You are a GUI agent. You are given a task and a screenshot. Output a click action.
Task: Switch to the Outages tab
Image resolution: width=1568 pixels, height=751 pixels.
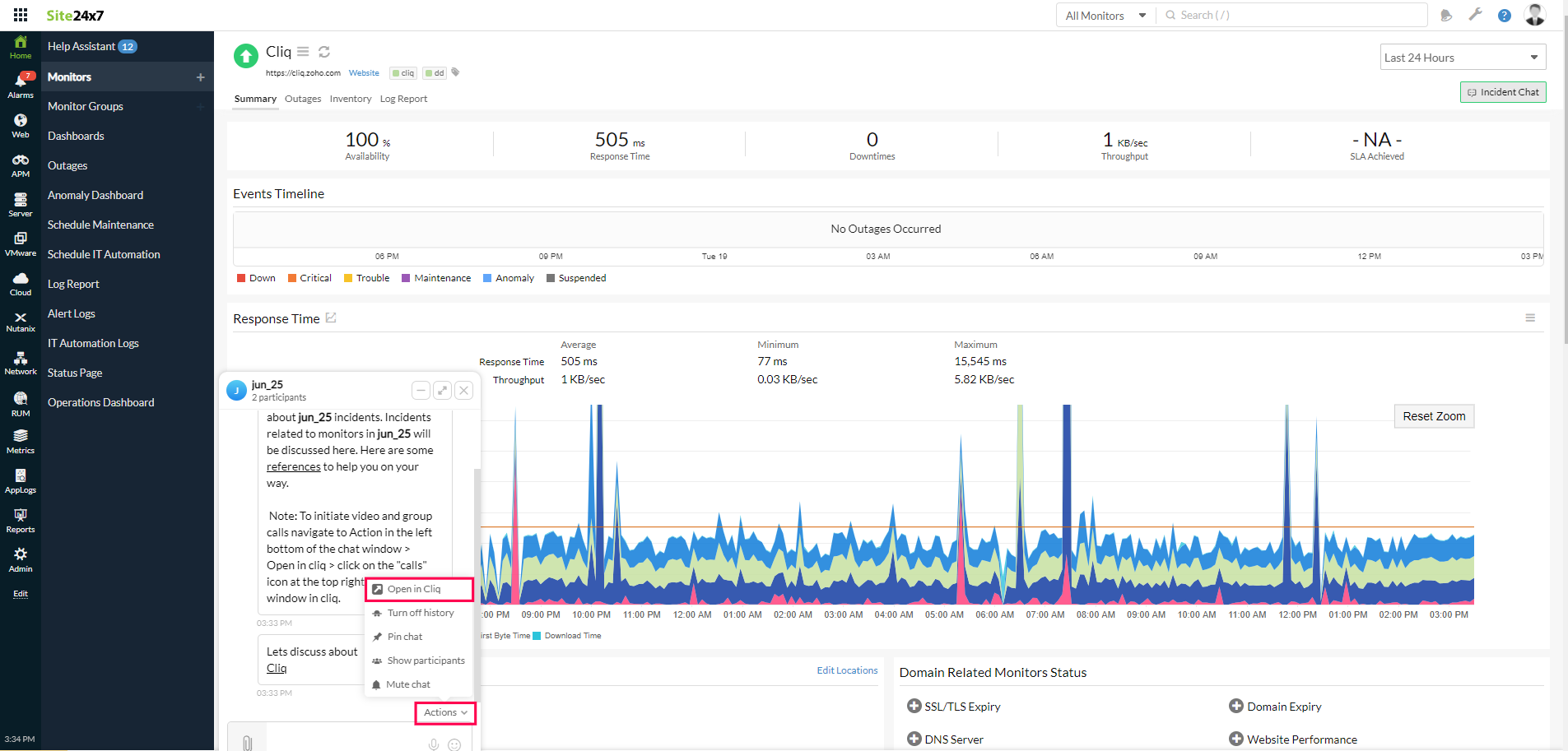[x=303, y=99]
